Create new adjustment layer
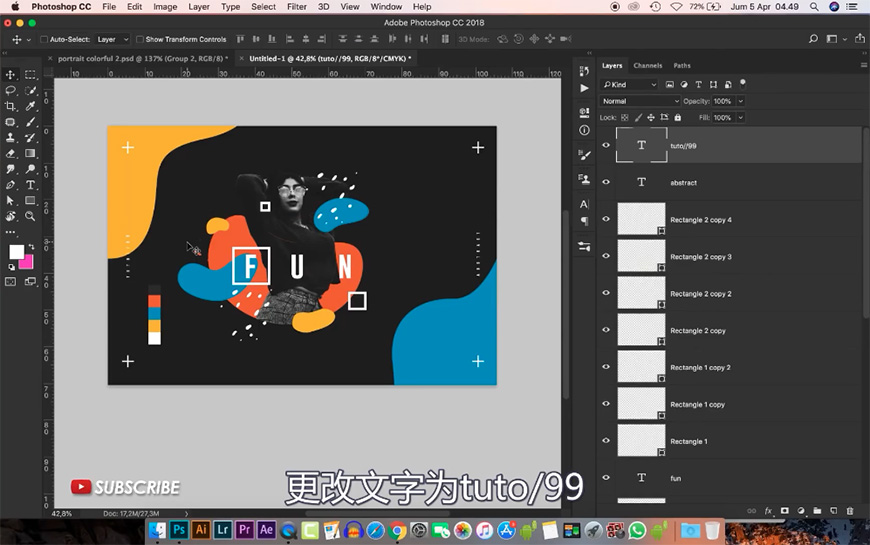Screen dimensions: 870x545 (x=801, y=511)
